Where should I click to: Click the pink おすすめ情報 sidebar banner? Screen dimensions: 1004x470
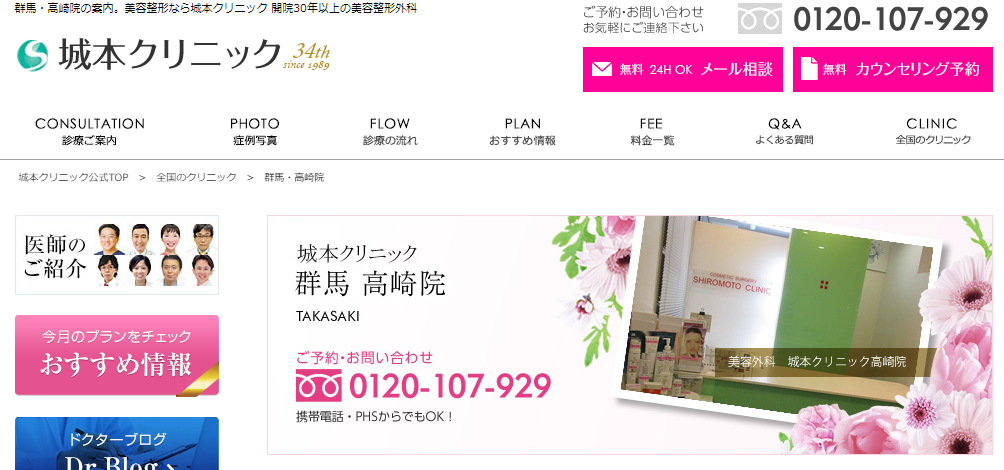[117, 355]
